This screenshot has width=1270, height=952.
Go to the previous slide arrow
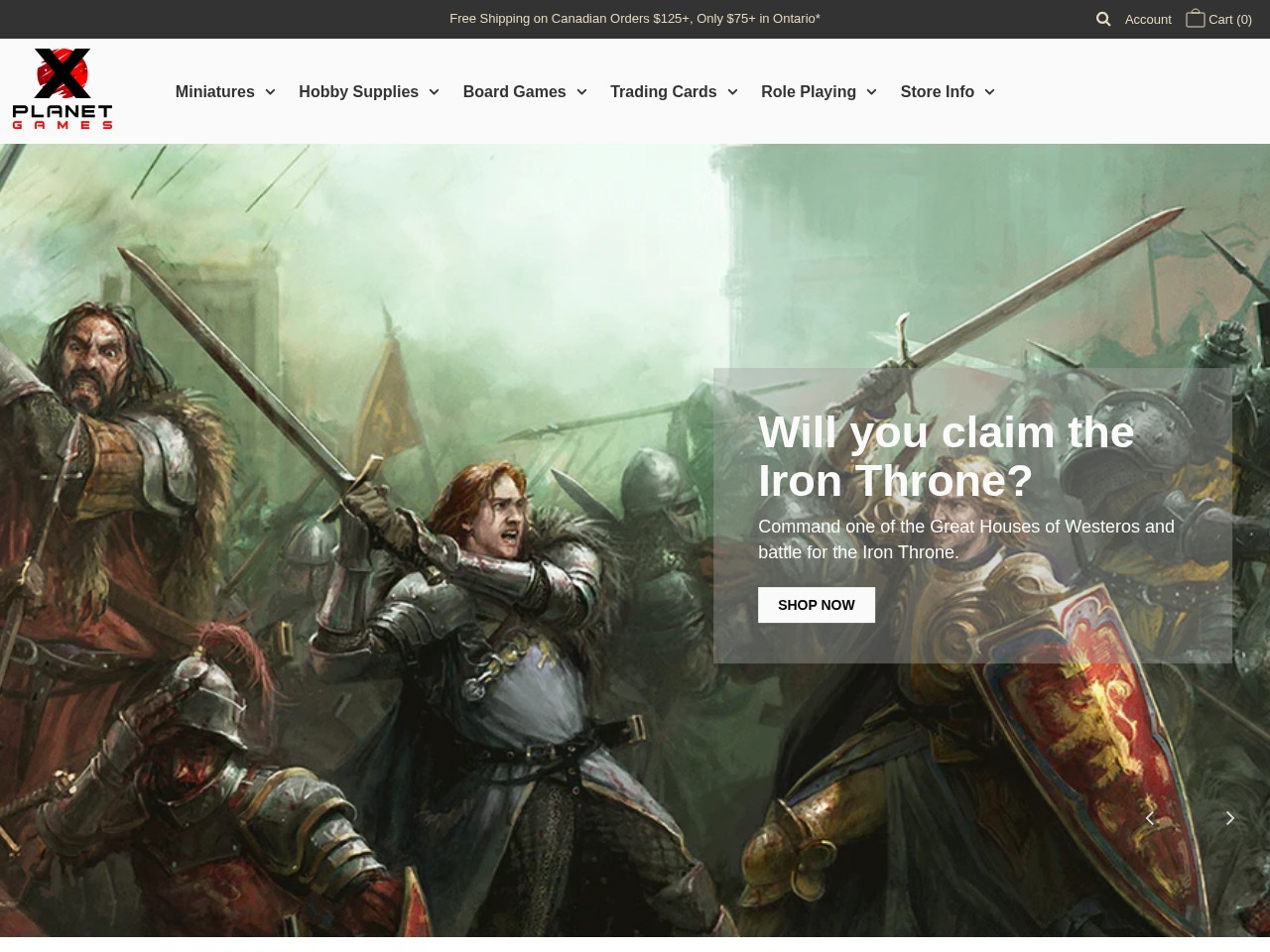click(1150, 818)
